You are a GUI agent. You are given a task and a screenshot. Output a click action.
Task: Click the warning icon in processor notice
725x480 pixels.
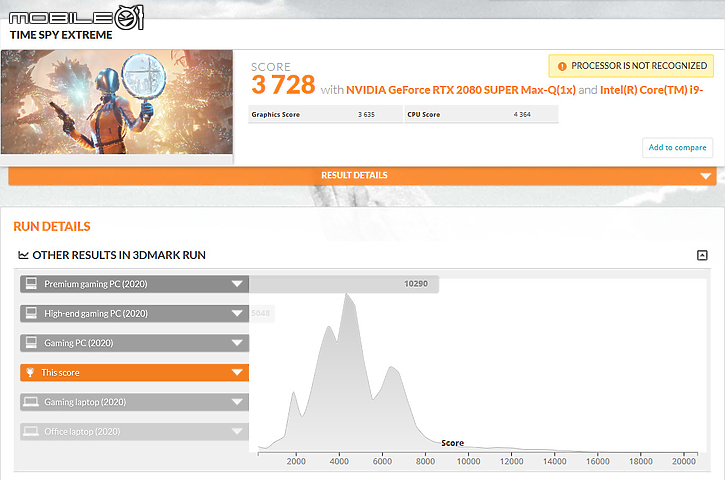pyautogui.click(x=562, y=66)
